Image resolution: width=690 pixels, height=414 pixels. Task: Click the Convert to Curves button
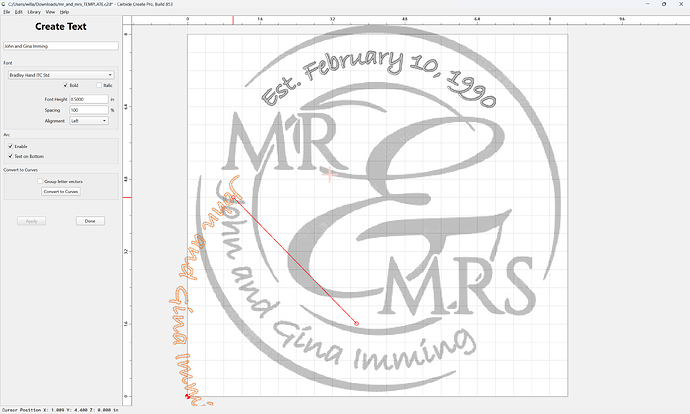coord(61,191)
